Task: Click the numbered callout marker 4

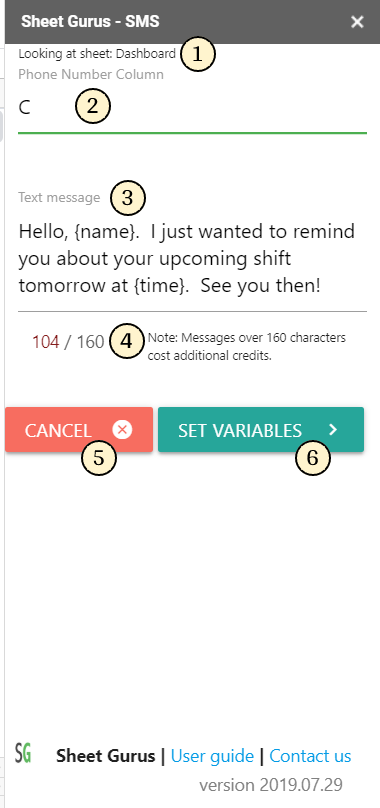Action: [x=127, y=341]
